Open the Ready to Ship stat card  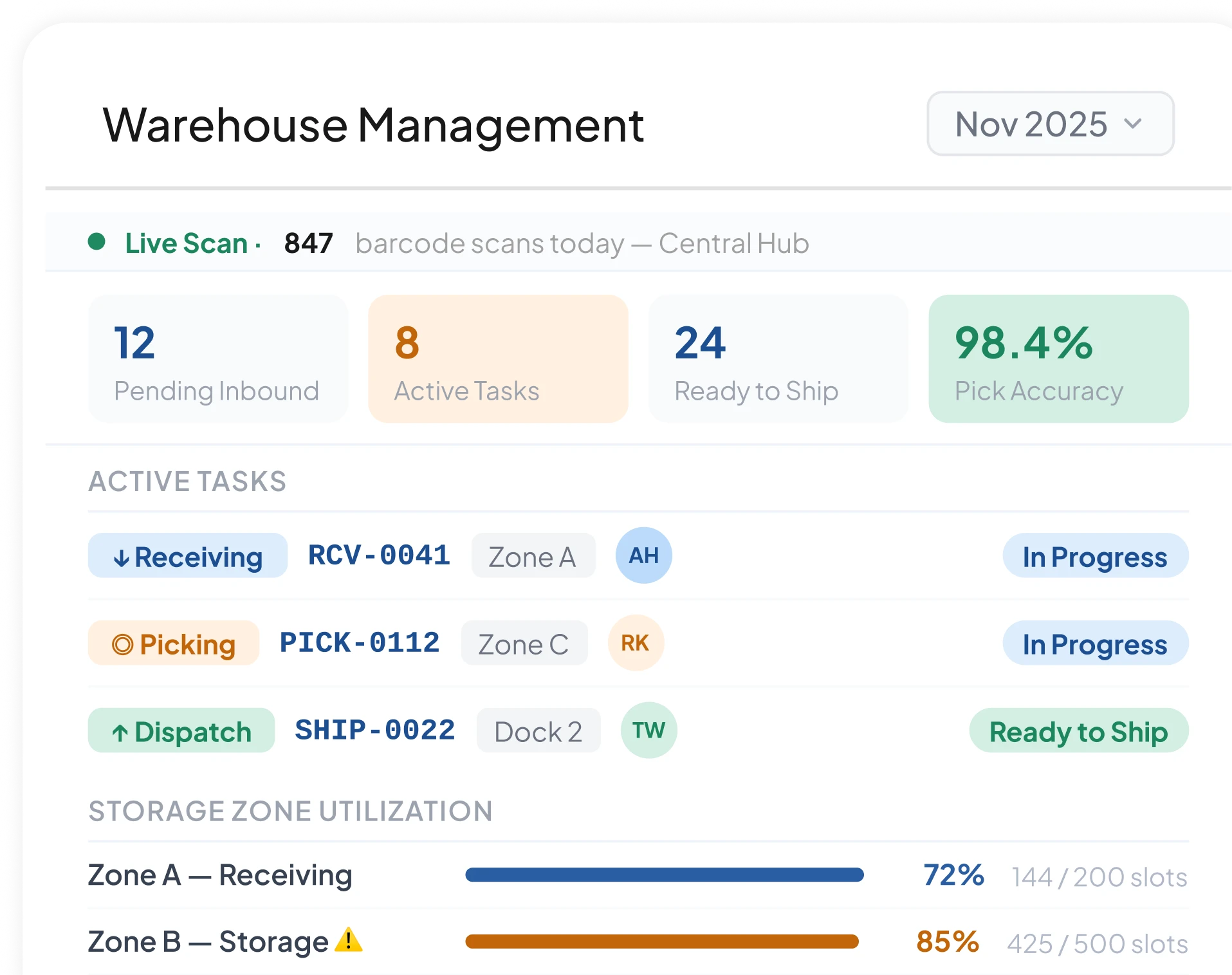click(x=778, y=359)
